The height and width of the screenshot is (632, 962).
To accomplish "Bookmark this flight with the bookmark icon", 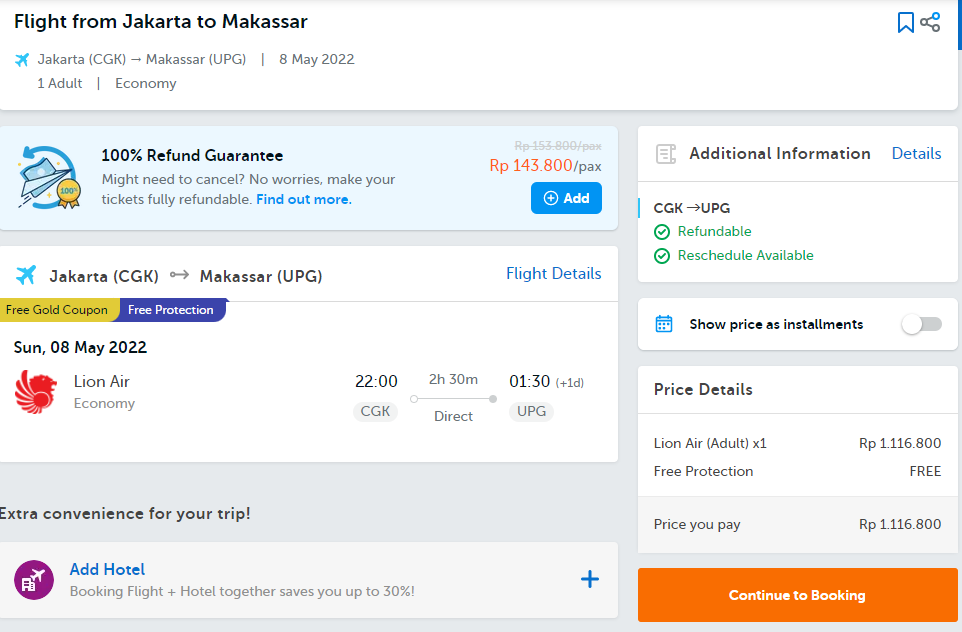I will click(906, 23).
